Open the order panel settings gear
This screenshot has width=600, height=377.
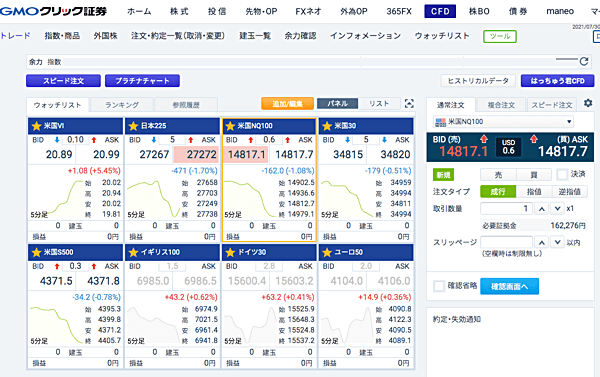coord(588,103)
